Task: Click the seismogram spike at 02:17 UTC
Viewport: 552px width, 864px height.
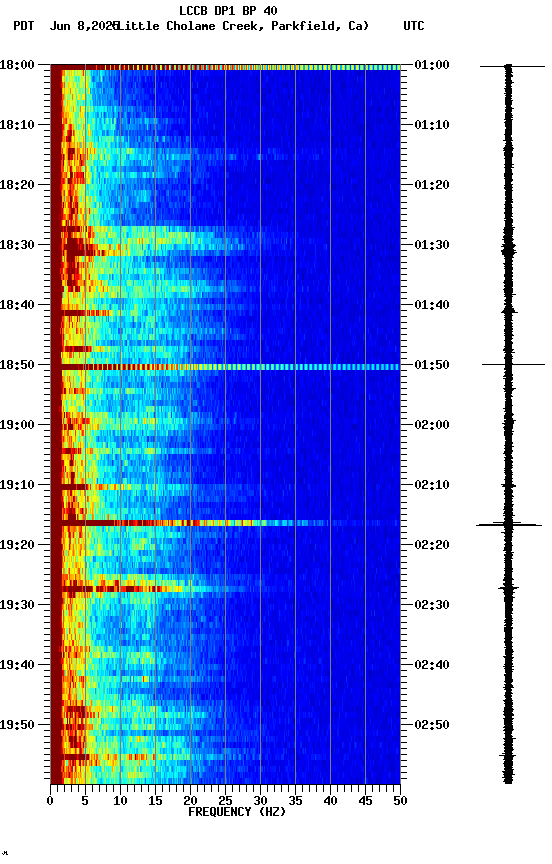Action: (x=509, y=525)
